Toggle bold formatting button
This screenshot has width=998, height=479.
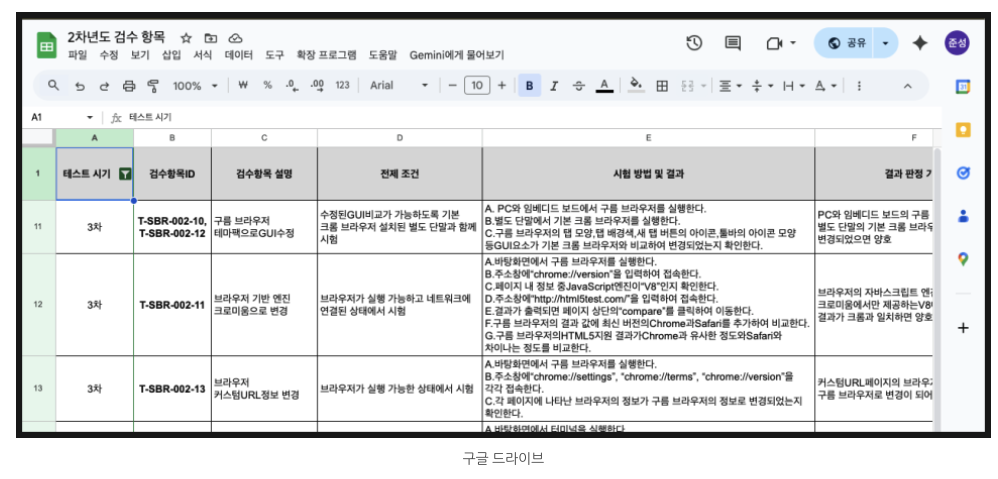pyautogui.click(x=529, y=86)
